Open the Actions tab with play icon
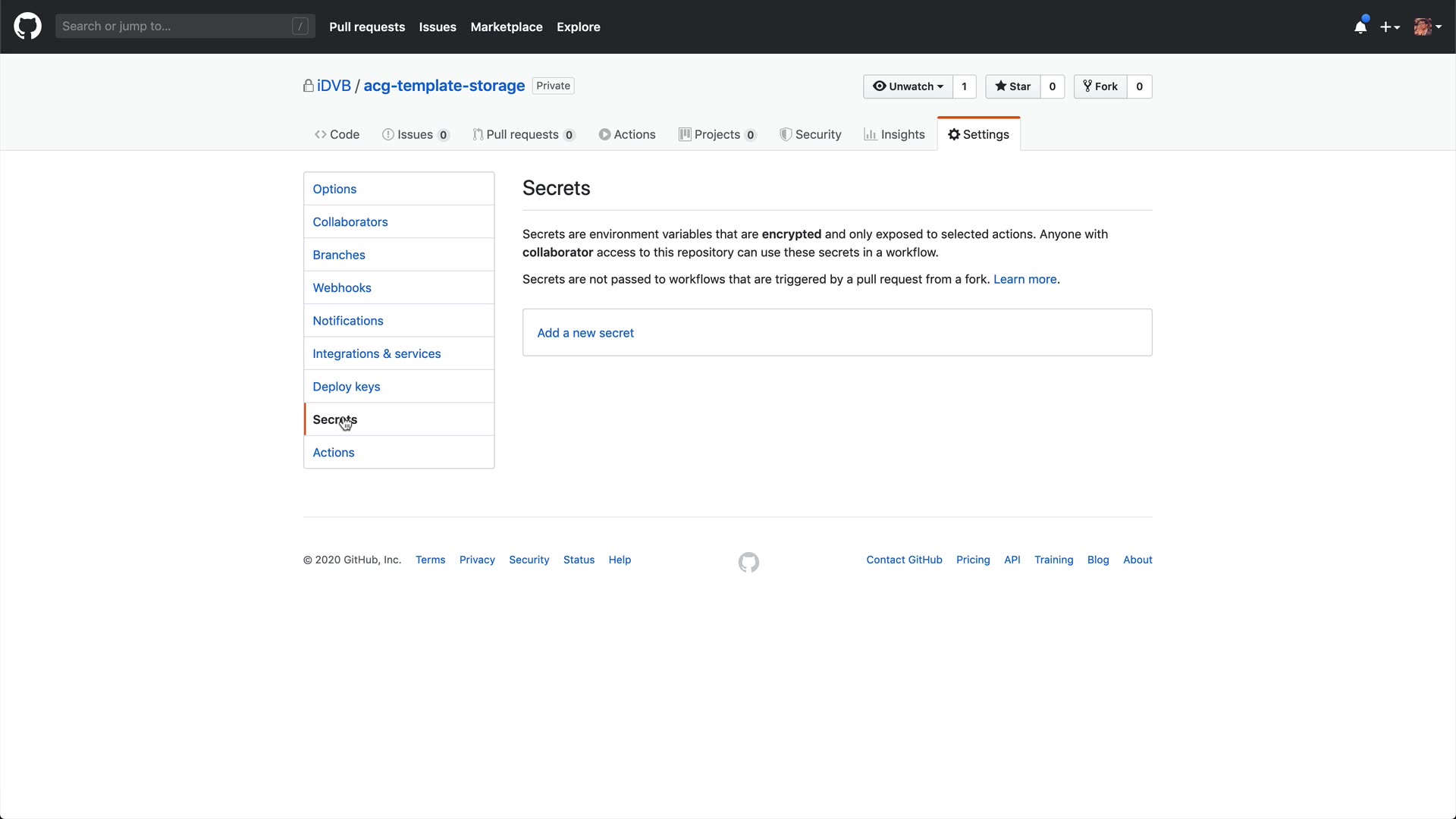Screen dimensions: 1456x819 point(627,134)
